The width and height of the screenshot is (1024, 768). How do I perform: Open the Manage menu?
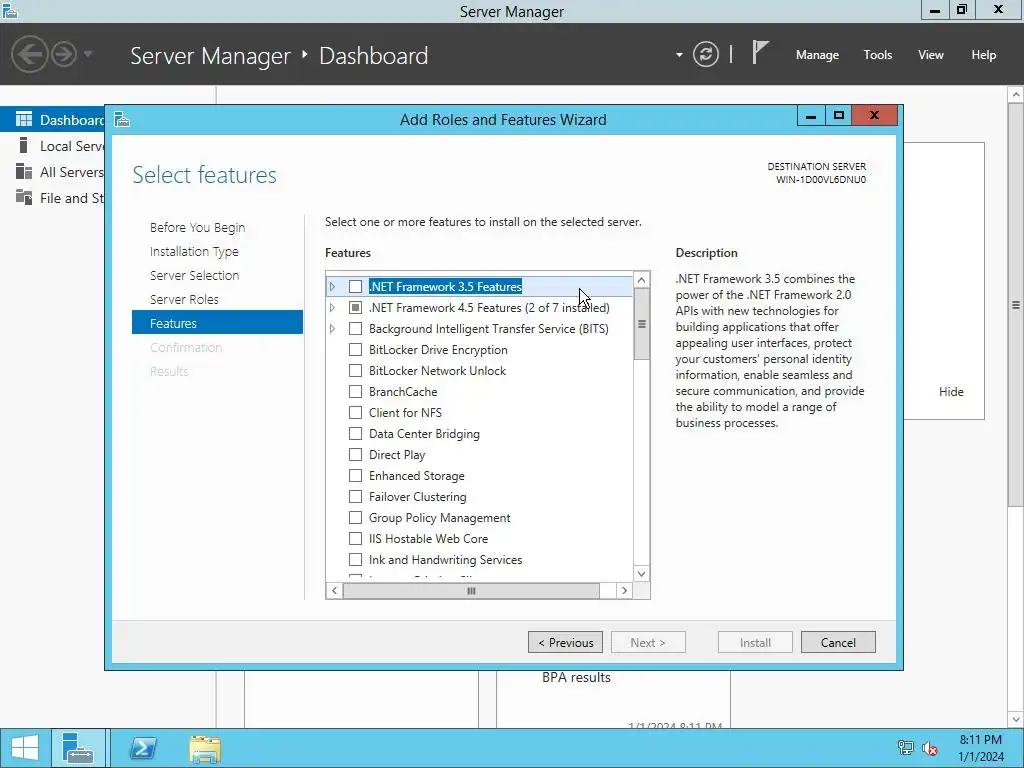click(817, 55)
